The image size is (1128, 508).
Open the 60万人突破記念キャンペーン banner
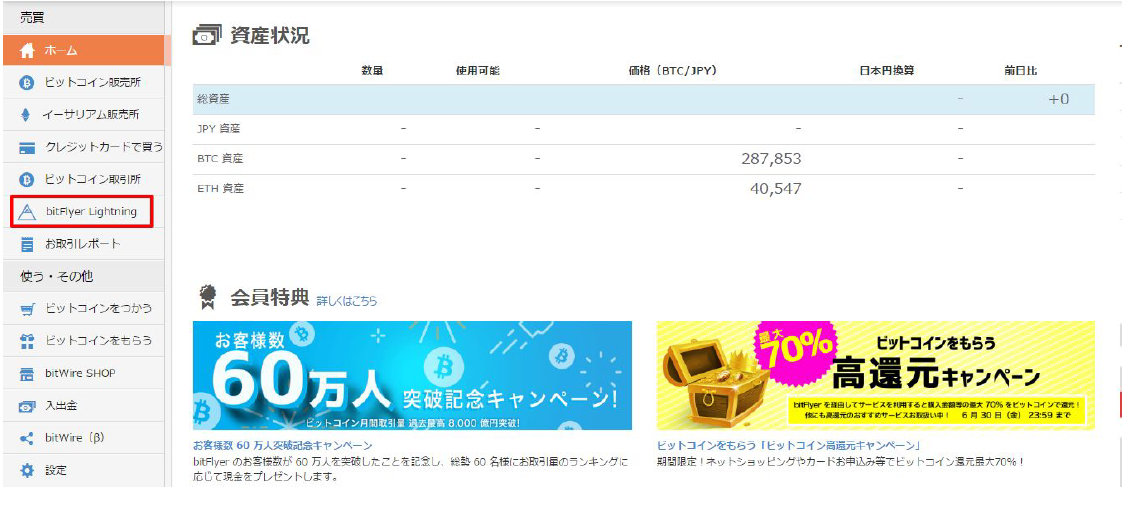click(412, 376)
